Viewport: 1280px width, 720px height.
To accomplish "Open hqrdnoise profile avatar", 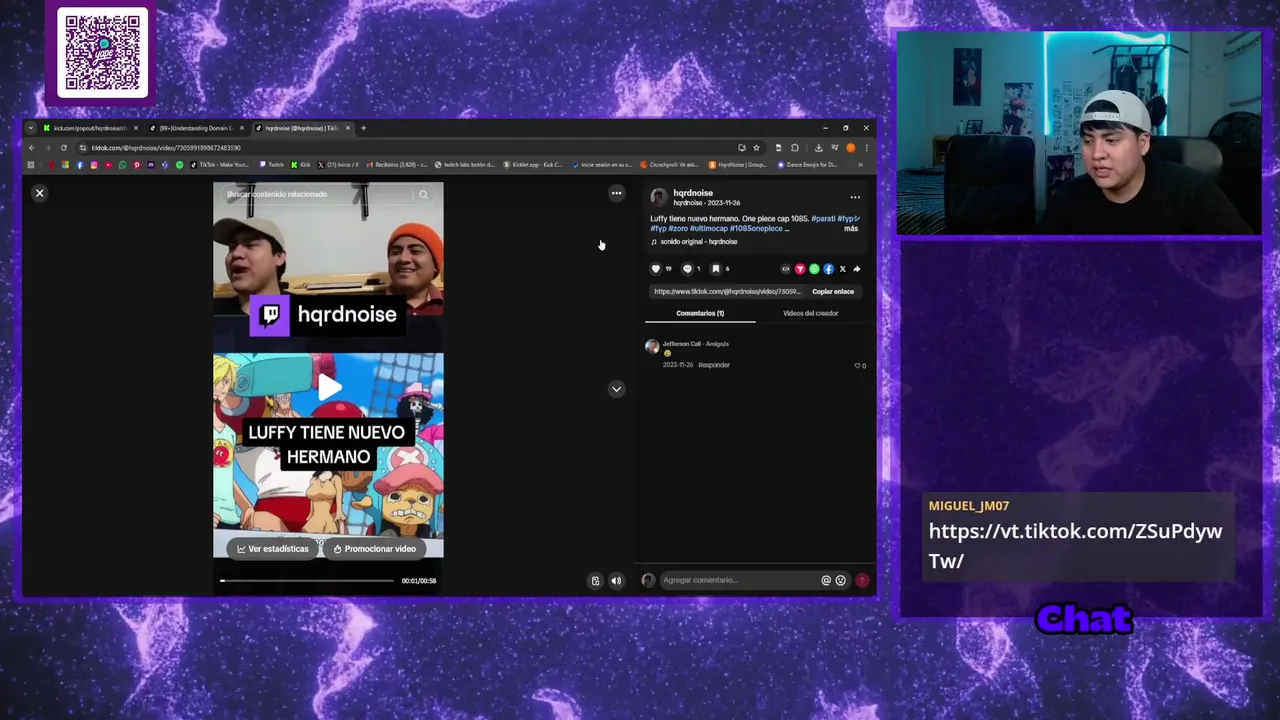I will point(658,197).
